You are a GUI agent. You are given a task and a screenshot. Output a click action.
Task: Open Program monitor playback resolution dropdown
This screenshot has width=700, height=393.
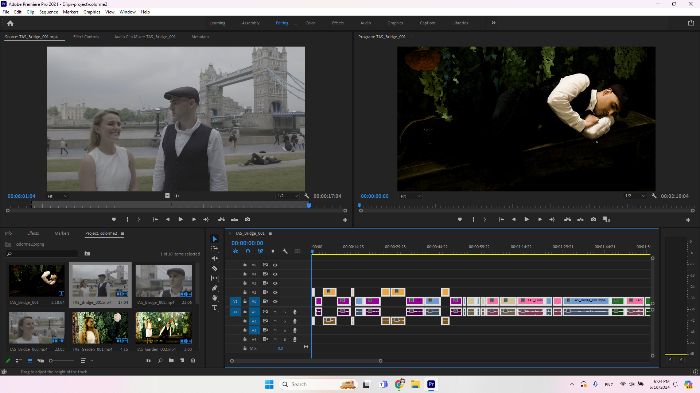[636, 196]
